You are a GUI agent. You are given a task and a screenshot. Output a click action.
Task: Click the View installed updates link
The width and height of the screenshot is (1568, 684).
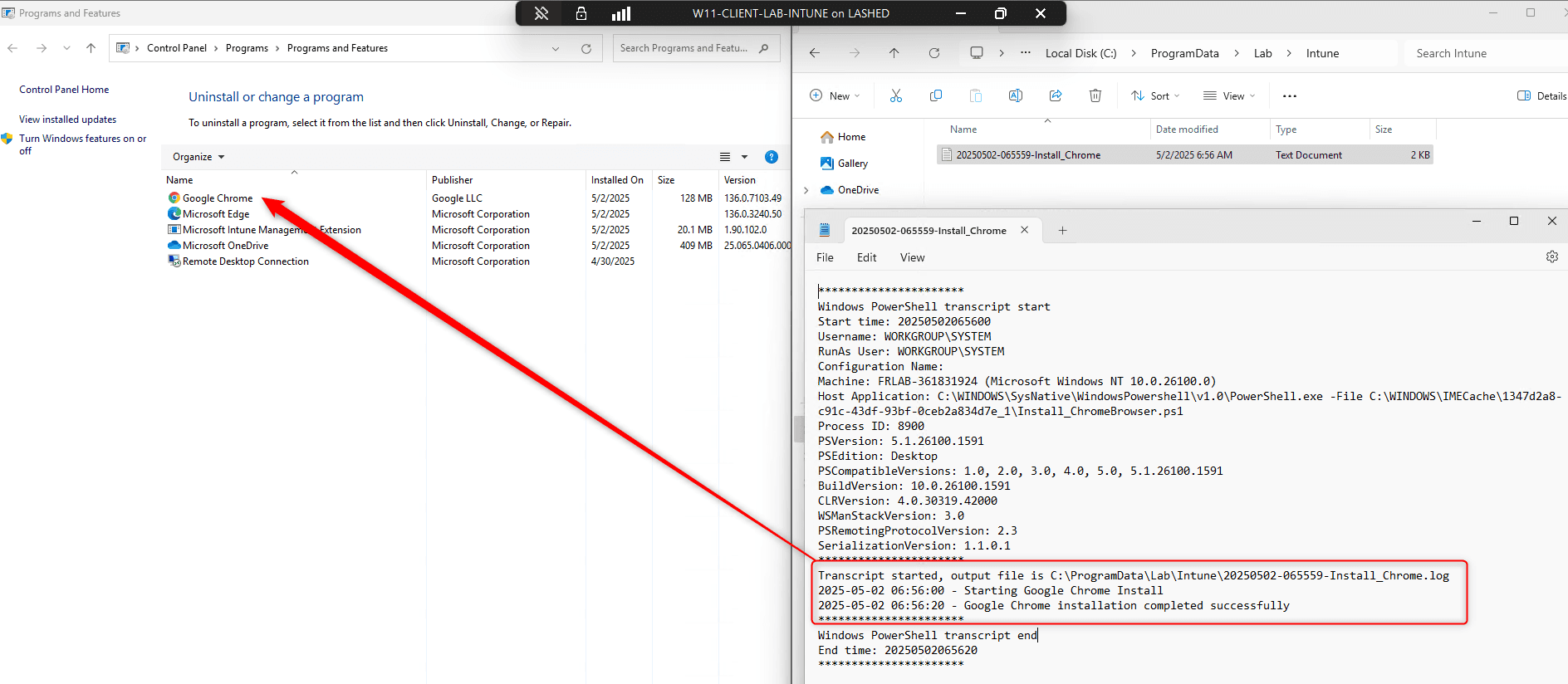click(x=68, y=120)
